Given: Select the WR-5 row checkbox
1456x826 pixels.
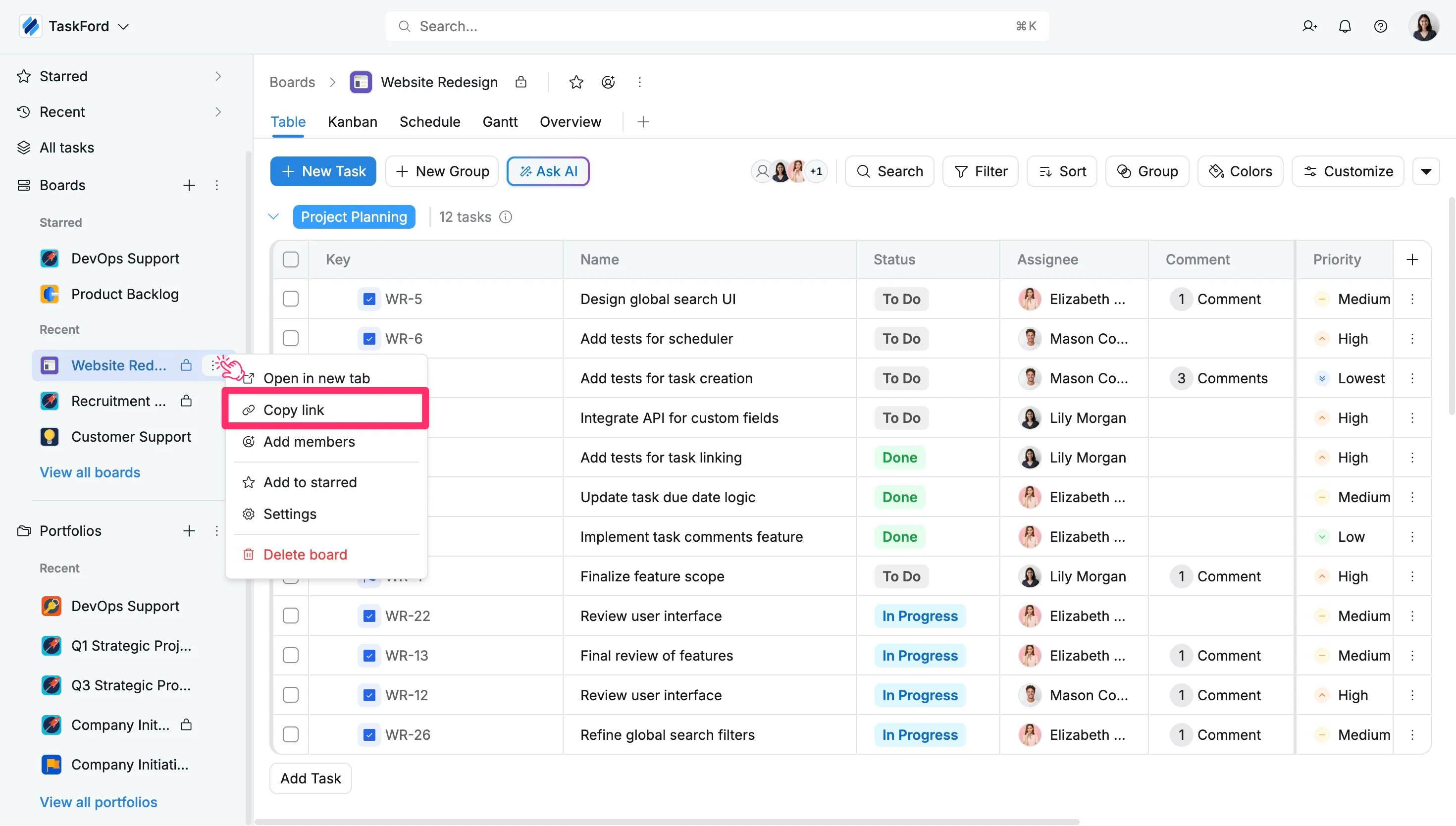Looking at the screenshot, I should tap(290, 299).
